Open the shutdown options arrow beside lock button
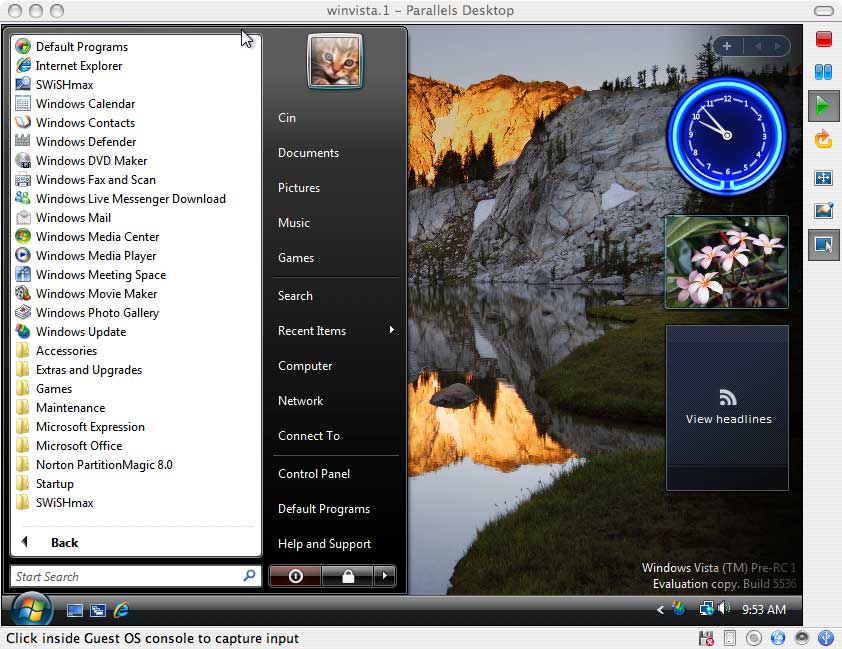842x649 pixels. (384, 576)
